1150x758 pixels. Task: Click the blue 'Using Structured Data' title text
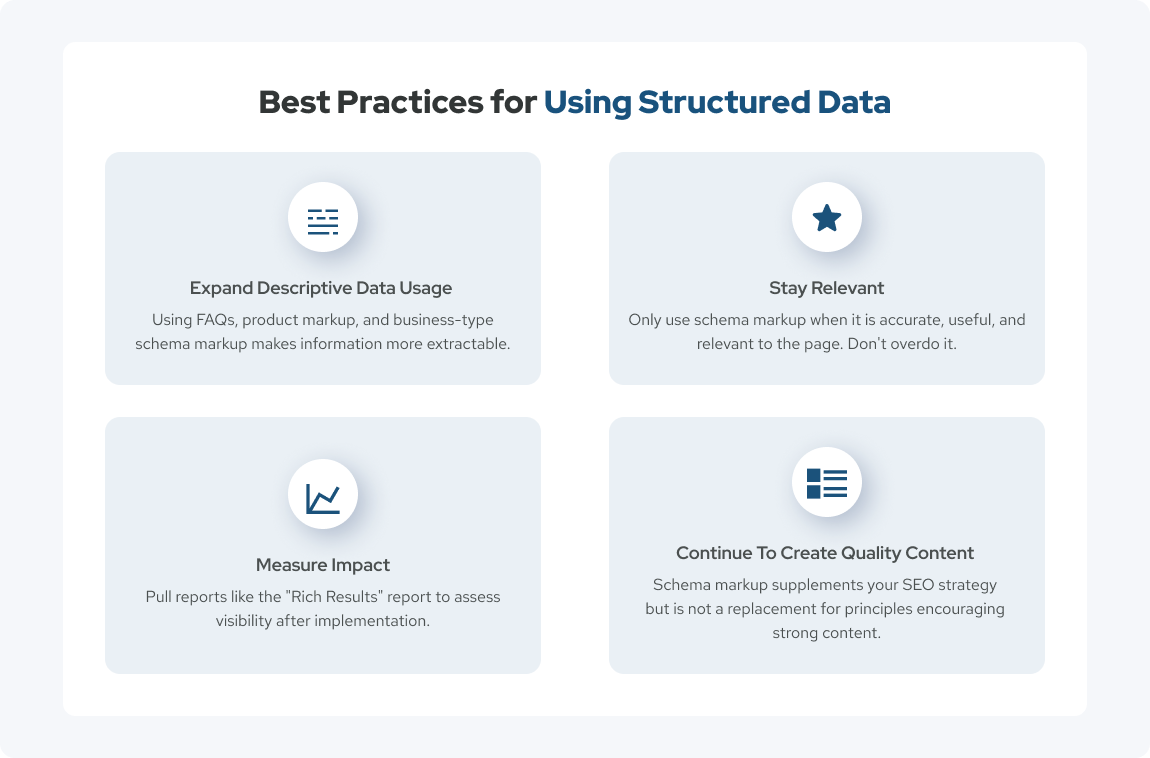pyautogui.click(x=717, y=102)
